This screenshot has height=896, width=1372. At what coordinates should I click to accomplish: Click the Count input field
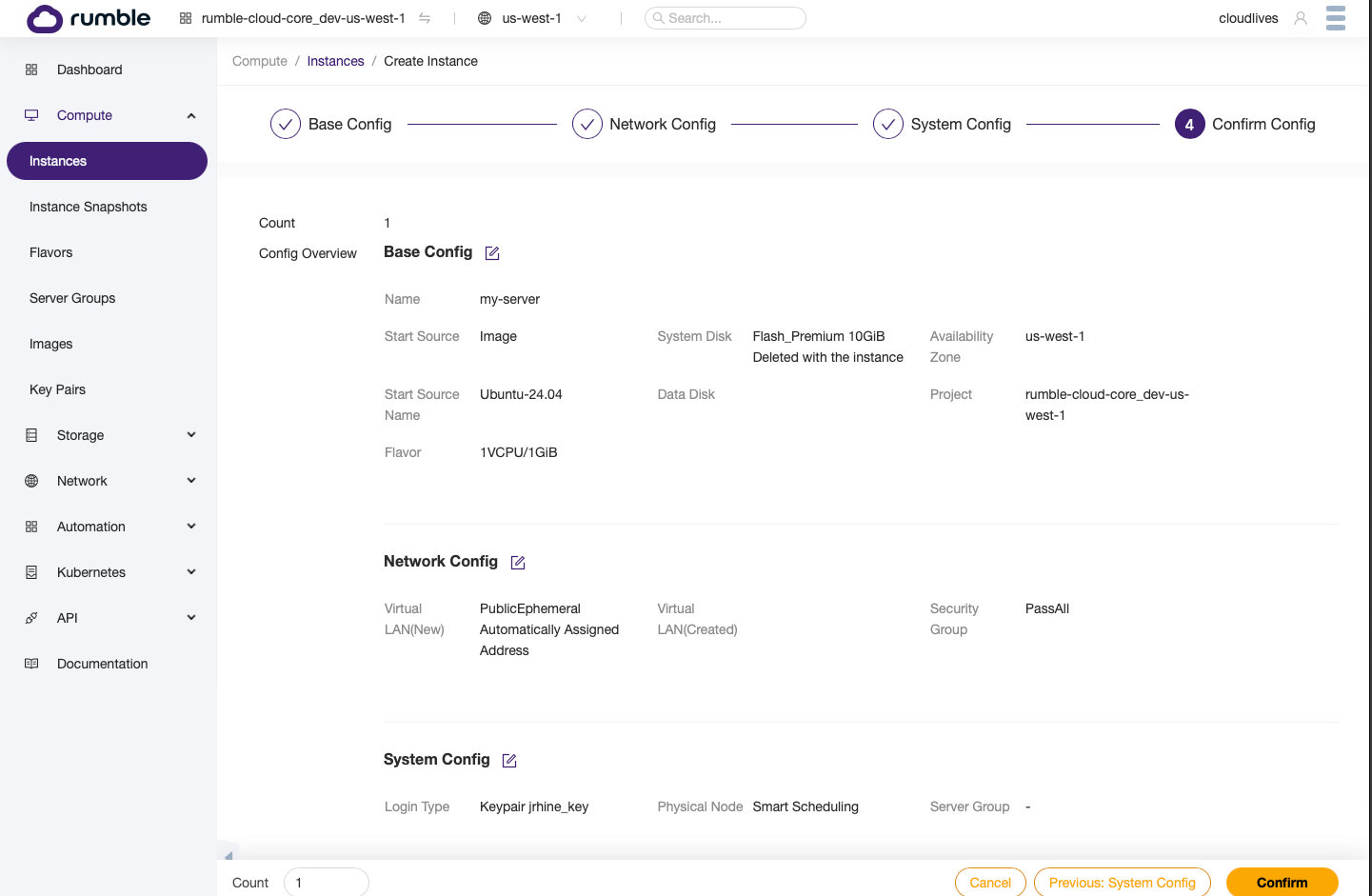click(x=326, y=883)
